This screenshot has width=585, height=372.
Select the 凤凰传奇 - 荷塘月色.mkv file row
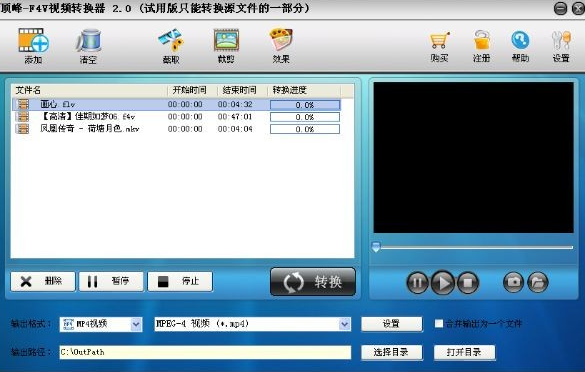(x=177, y=129)
